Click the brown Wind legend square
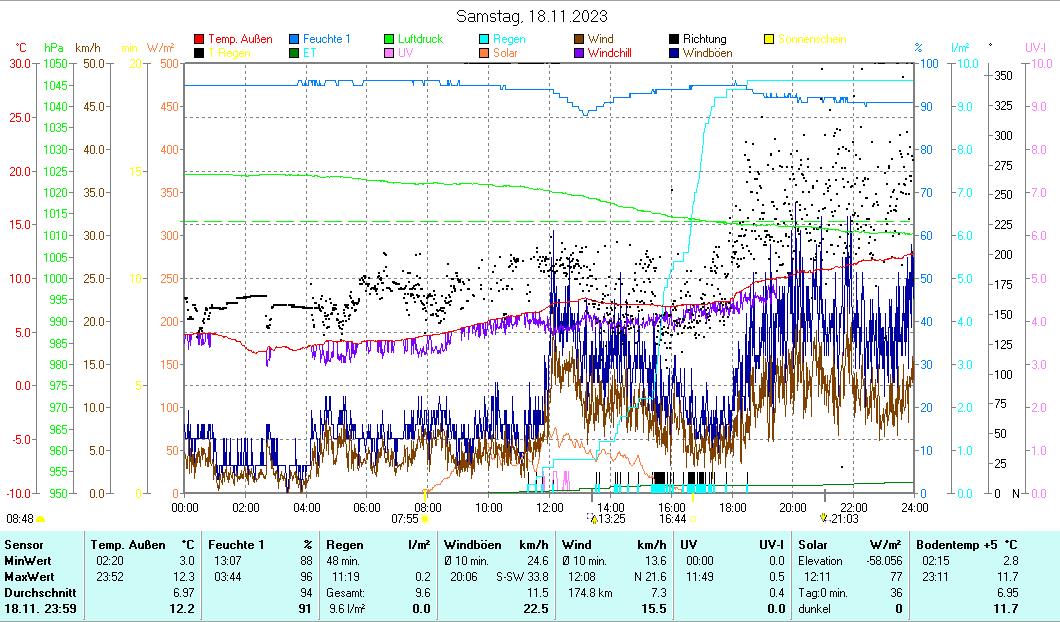This screenshot has width=1060, height=622. 580,40
